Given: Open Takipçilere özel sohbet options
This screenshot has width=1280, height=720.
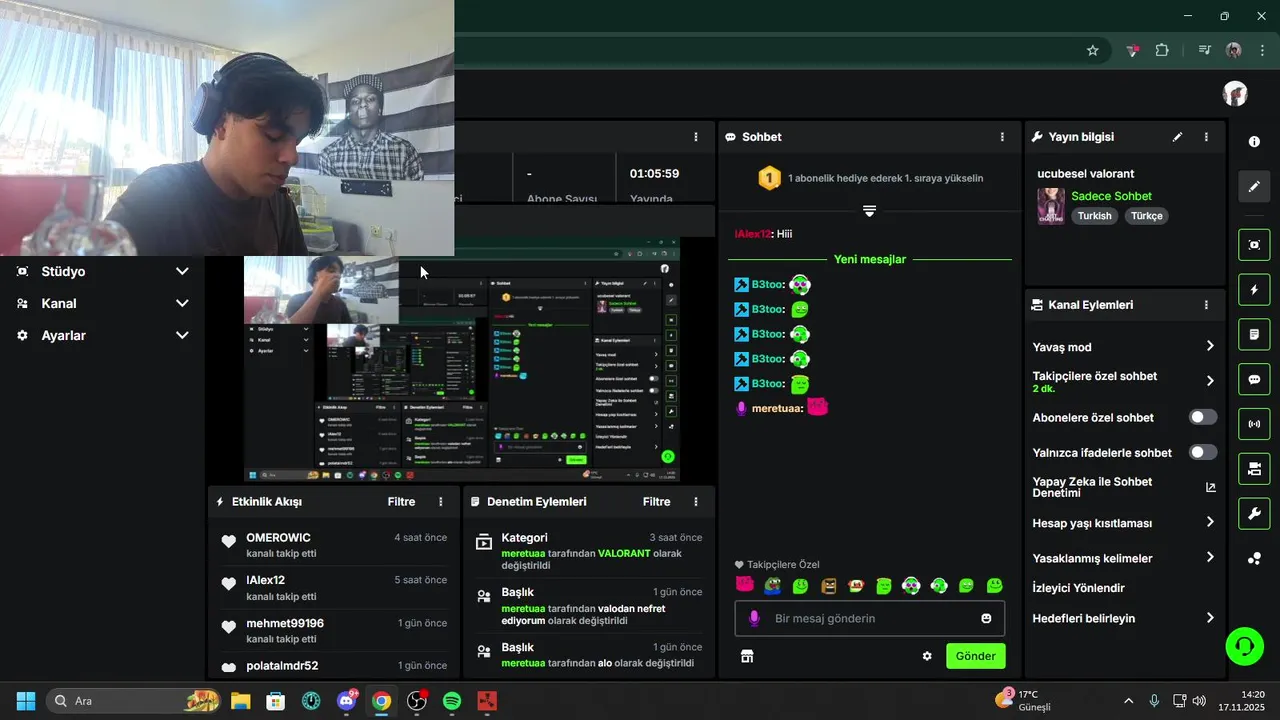Looking at the screenshot, I should coord(1210,381).
